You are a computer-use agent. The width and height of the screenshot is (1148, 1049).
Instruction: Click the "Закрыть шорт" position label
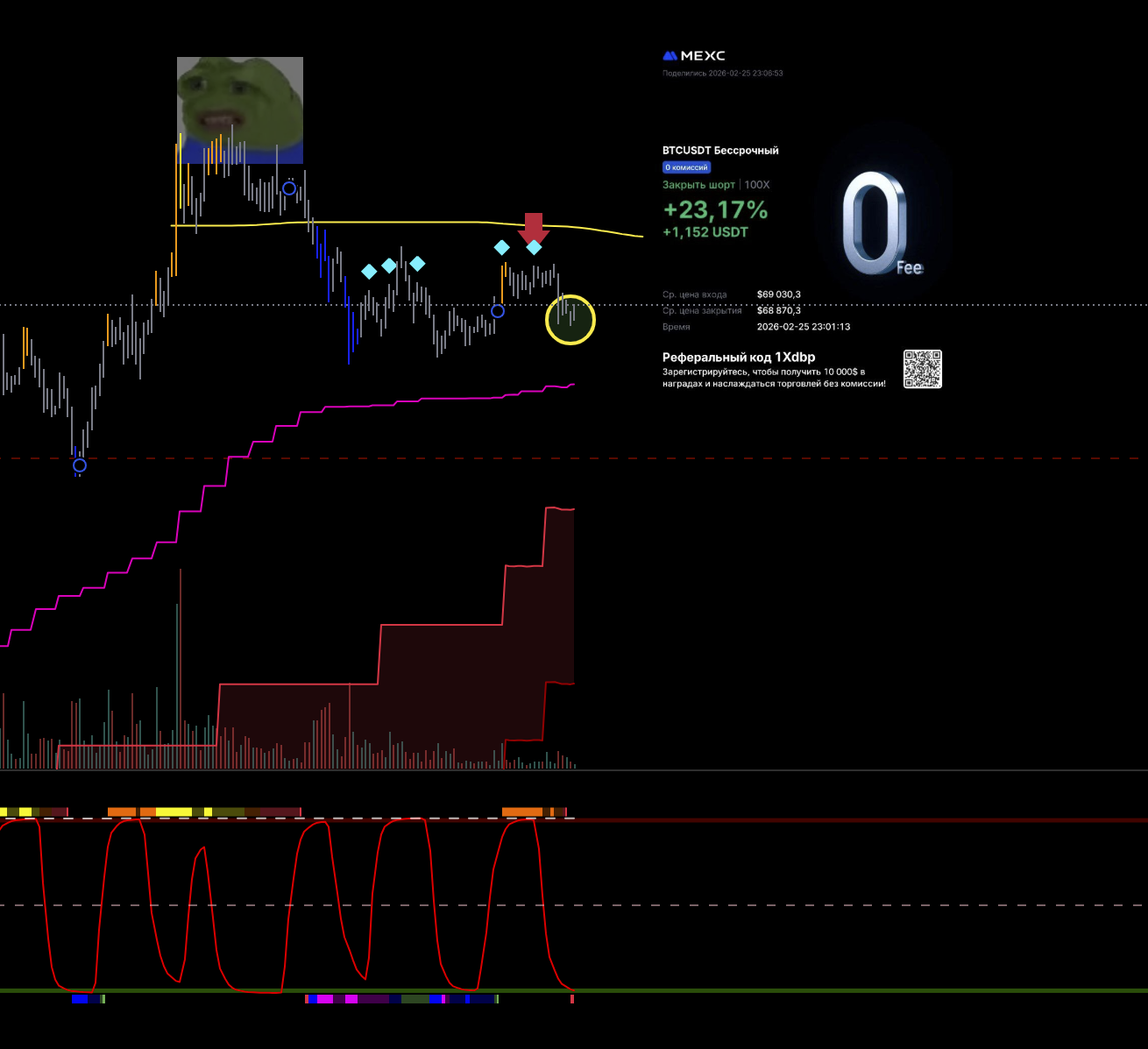click(698, 185)
